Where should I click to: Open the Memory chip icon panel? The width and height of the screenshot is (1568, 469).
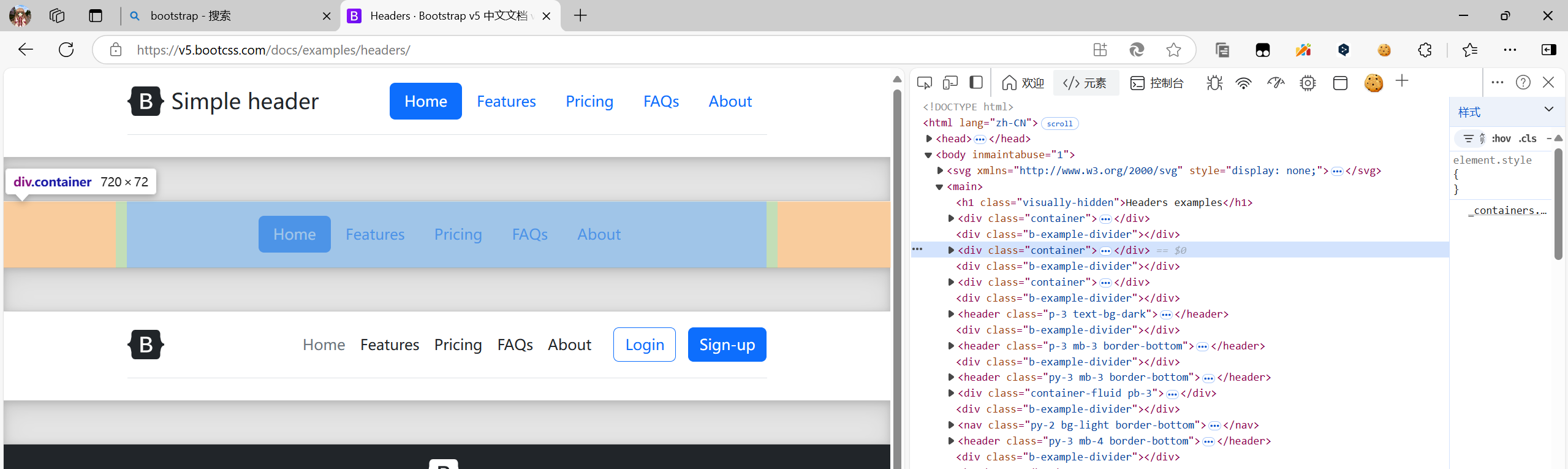[x=1308, y=83]
